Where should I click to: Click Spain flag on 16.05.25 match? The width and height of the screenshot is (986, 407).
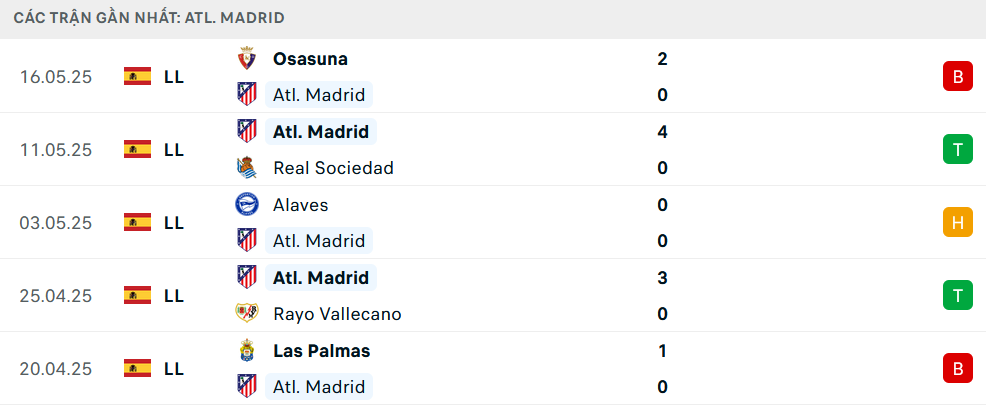tap(137, 76)
